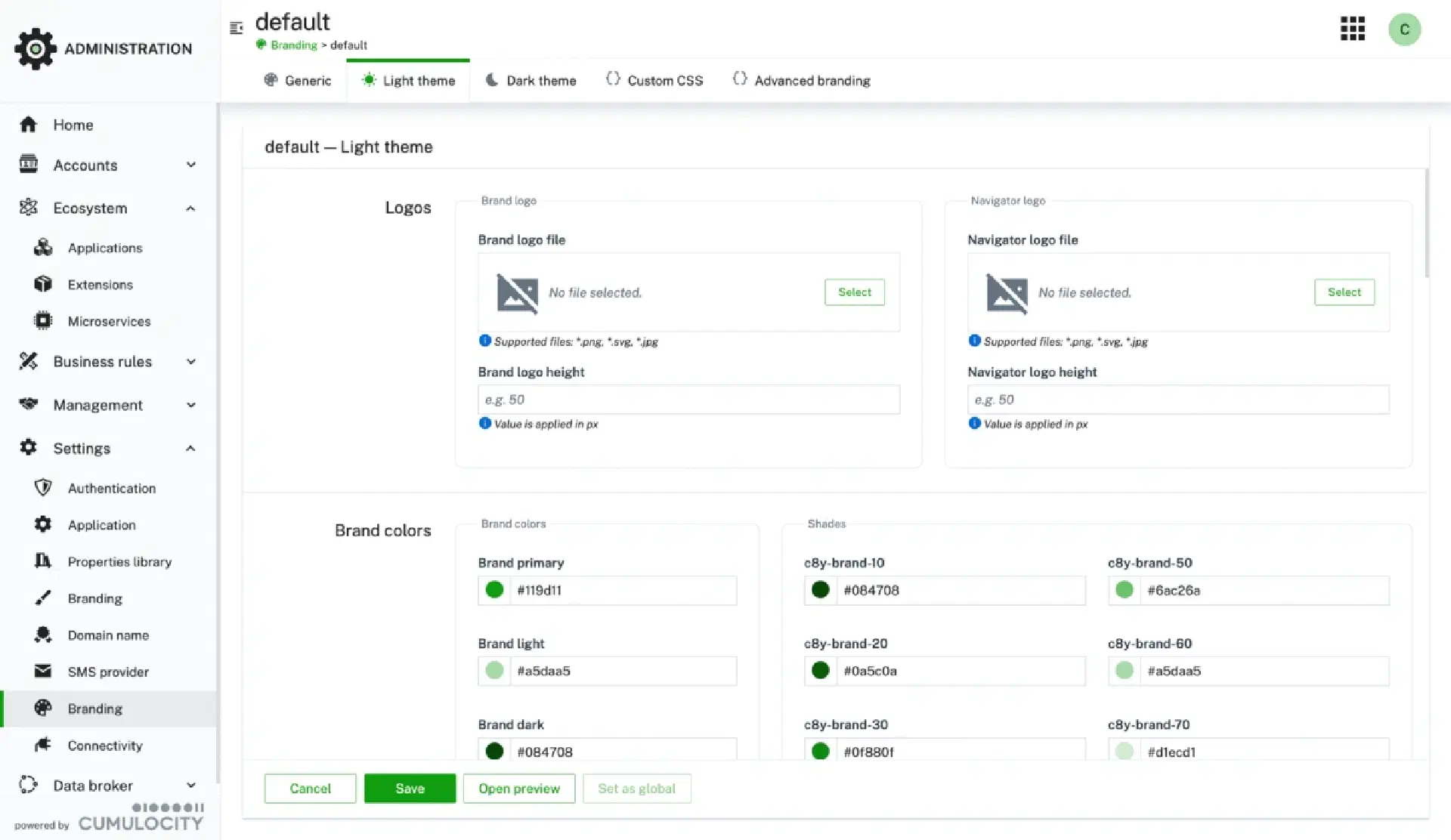Focus the Navigator logo height field

[1177, 400]
